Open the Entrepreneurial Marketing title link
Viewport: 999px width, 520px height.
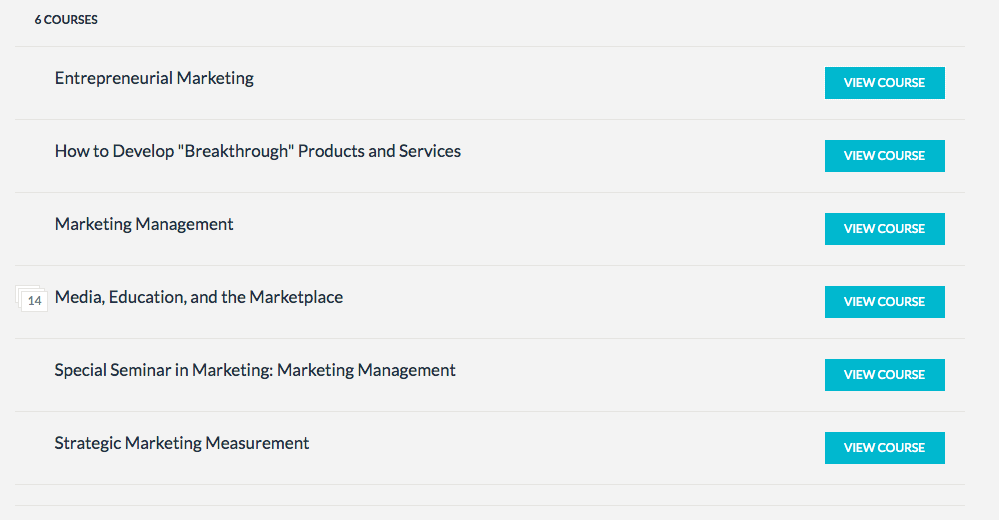(154, 78)
